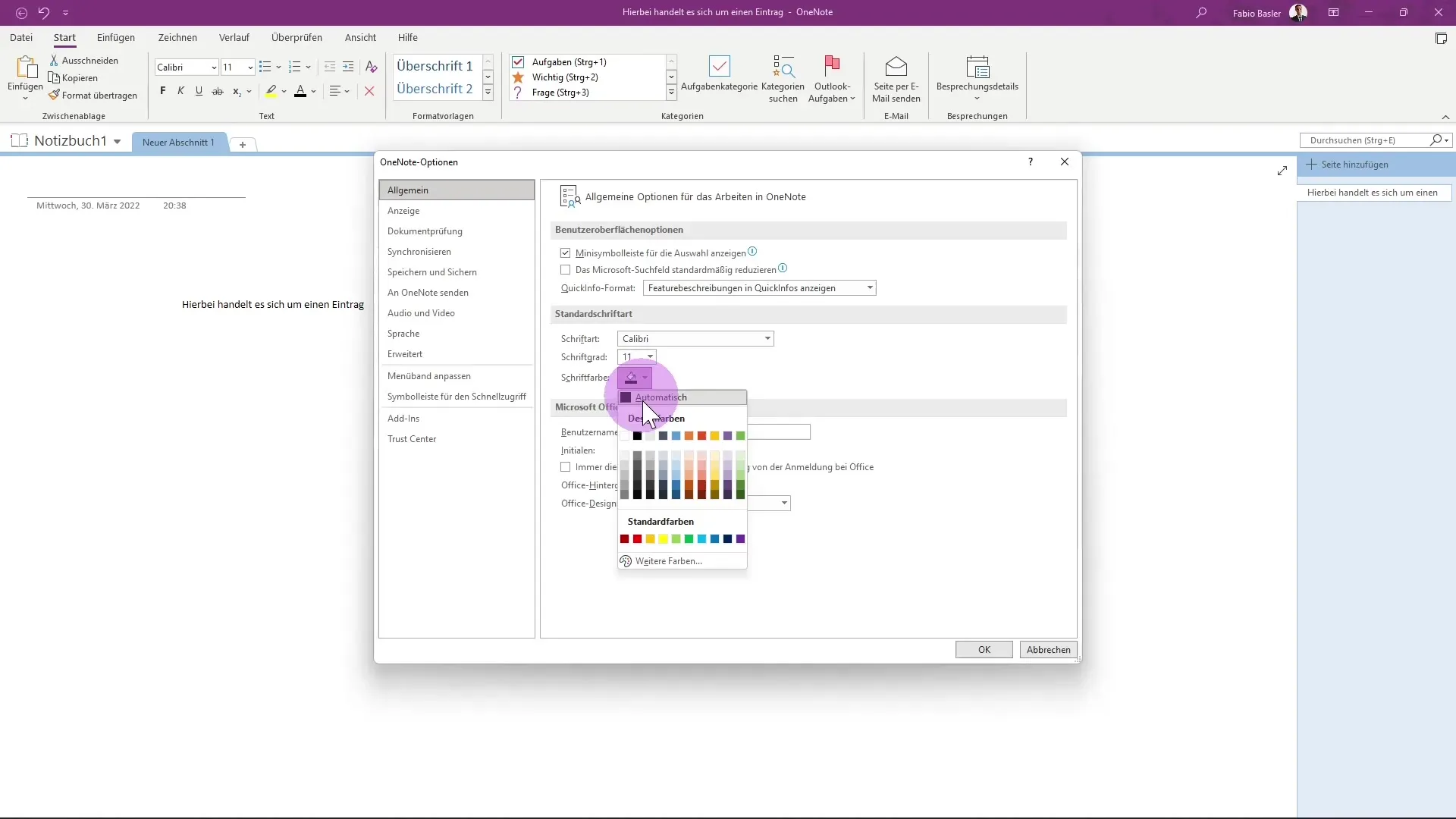Screen dimensions: 1456x819
Task: Enable Immer die Anmeldung checkbox
Action: [x=566, y=467]
